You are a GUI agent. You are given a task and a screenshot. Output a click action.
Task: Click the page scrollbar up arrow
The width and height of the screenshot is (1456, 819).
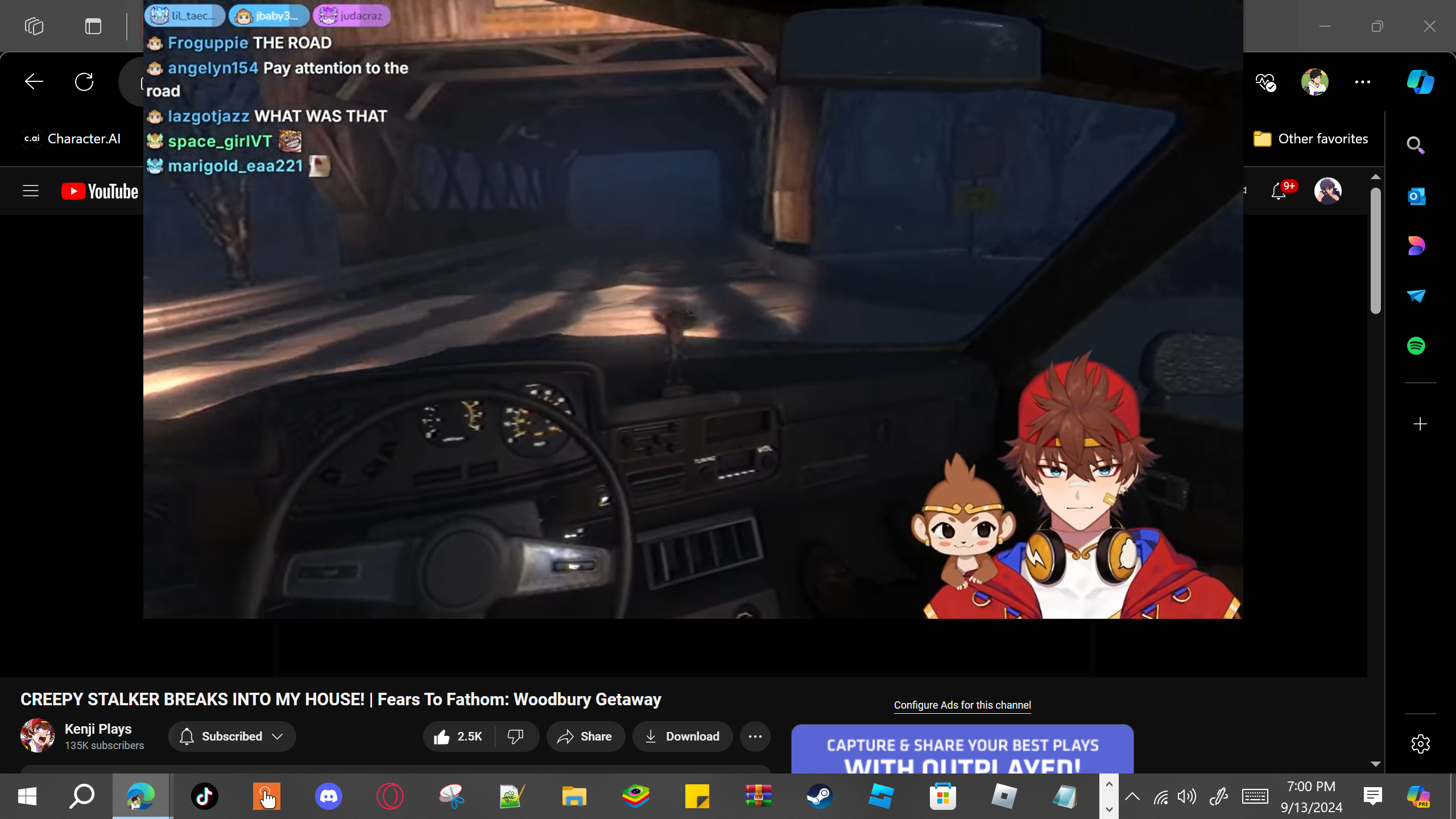coord(1376,177)
